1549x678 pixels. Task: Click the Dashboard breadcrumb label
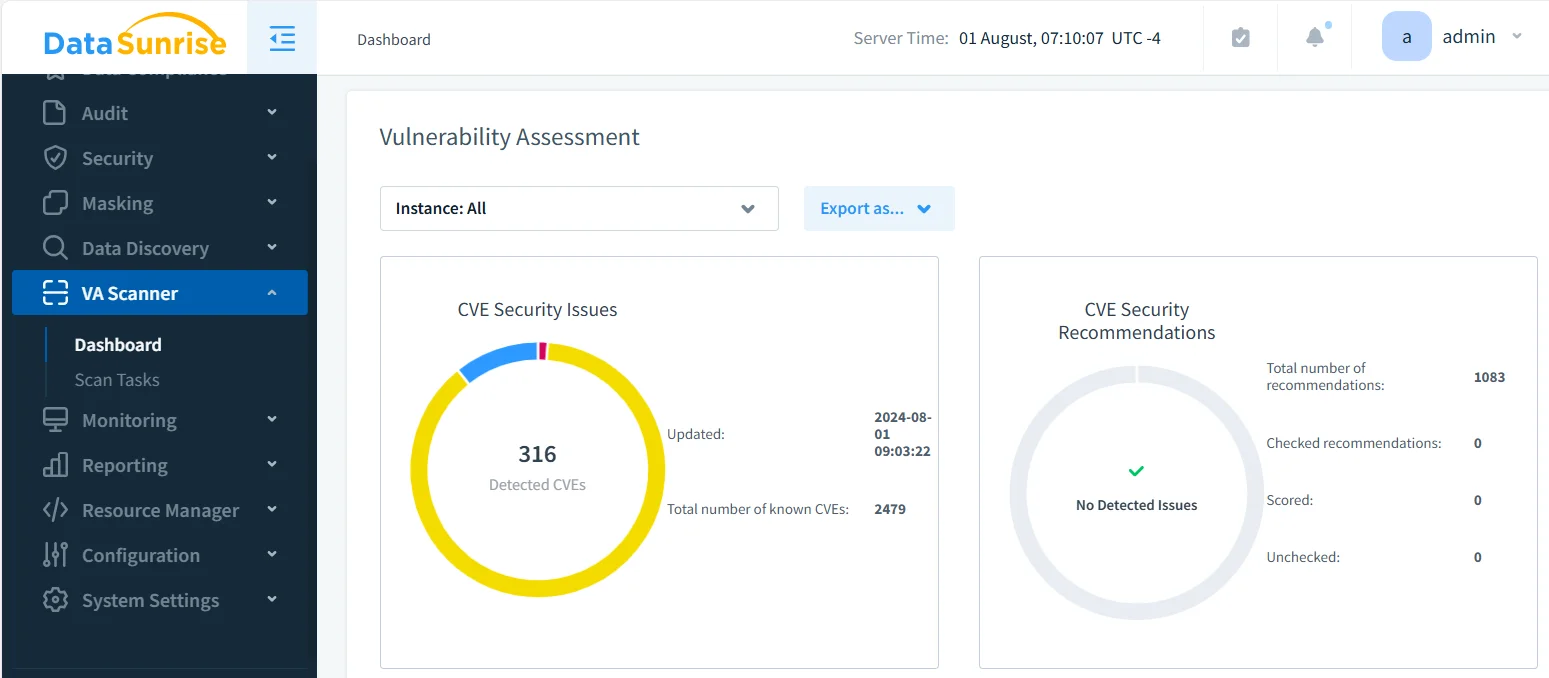pyautogui.click(x=393, y=39)
